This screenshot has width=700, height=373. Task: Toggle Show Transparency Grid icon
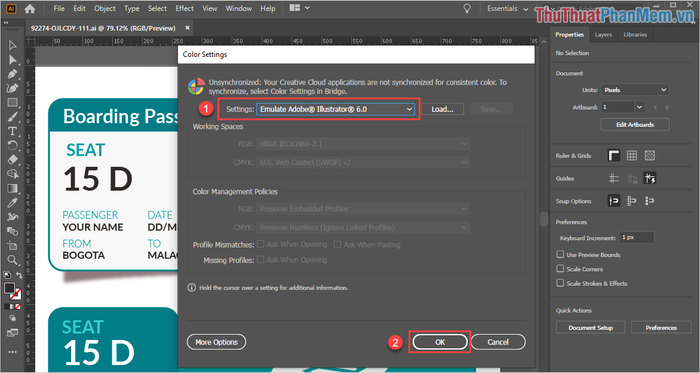(650, 155)
